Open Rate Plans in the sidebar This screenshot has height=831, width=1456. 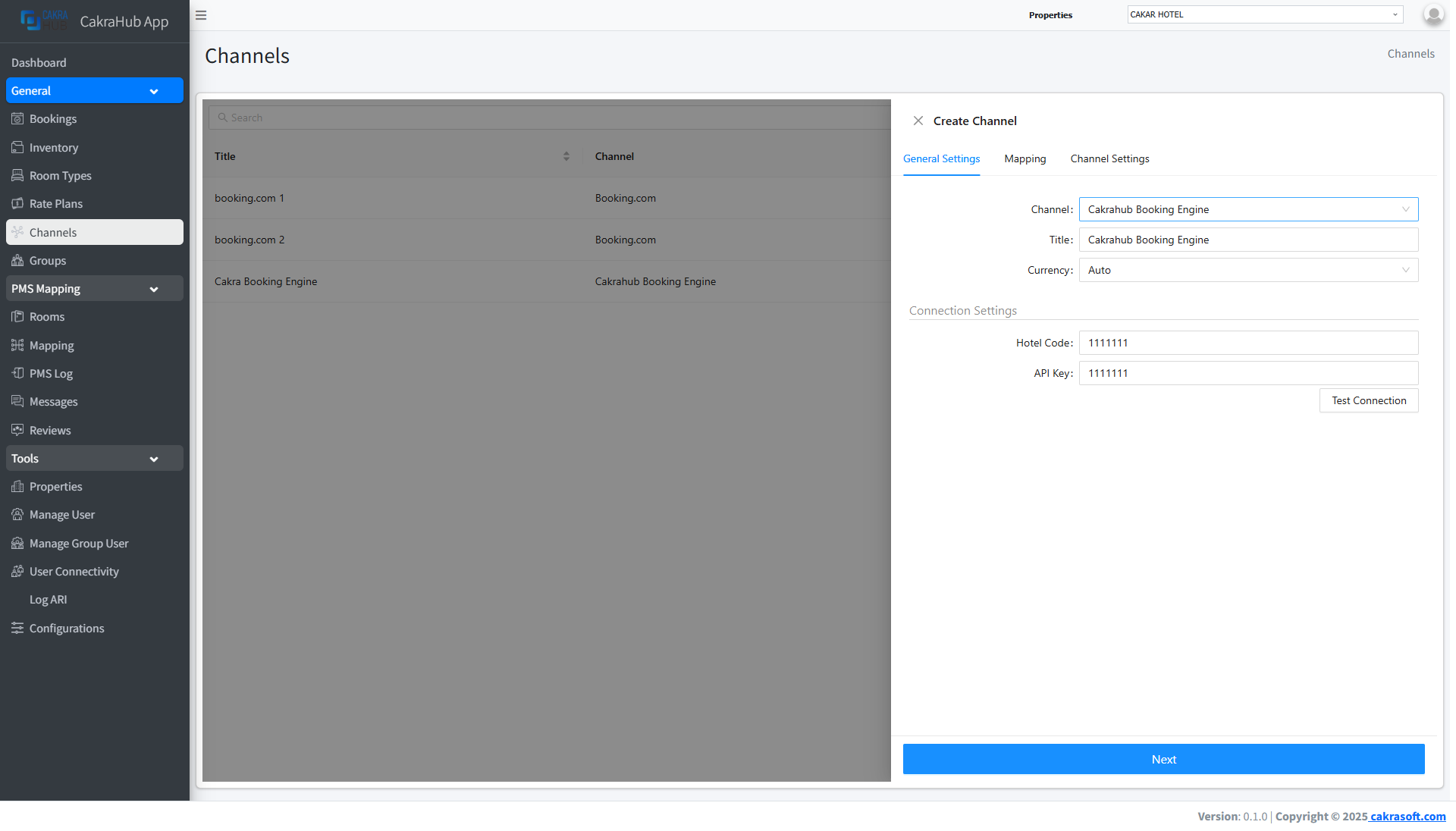(55, 204)
